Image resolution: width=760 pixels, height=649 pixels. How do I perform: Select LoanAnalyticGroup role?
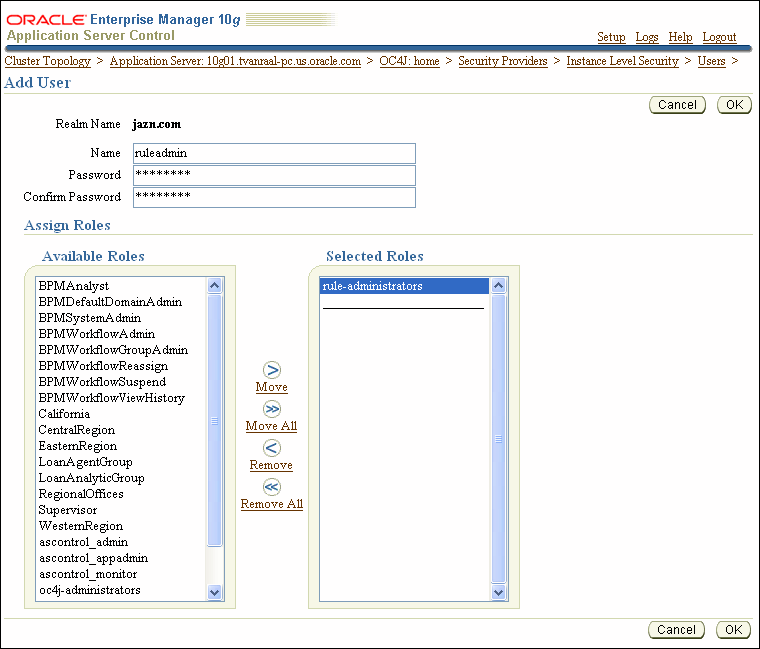pyautogui.click(x=121, y=478)
